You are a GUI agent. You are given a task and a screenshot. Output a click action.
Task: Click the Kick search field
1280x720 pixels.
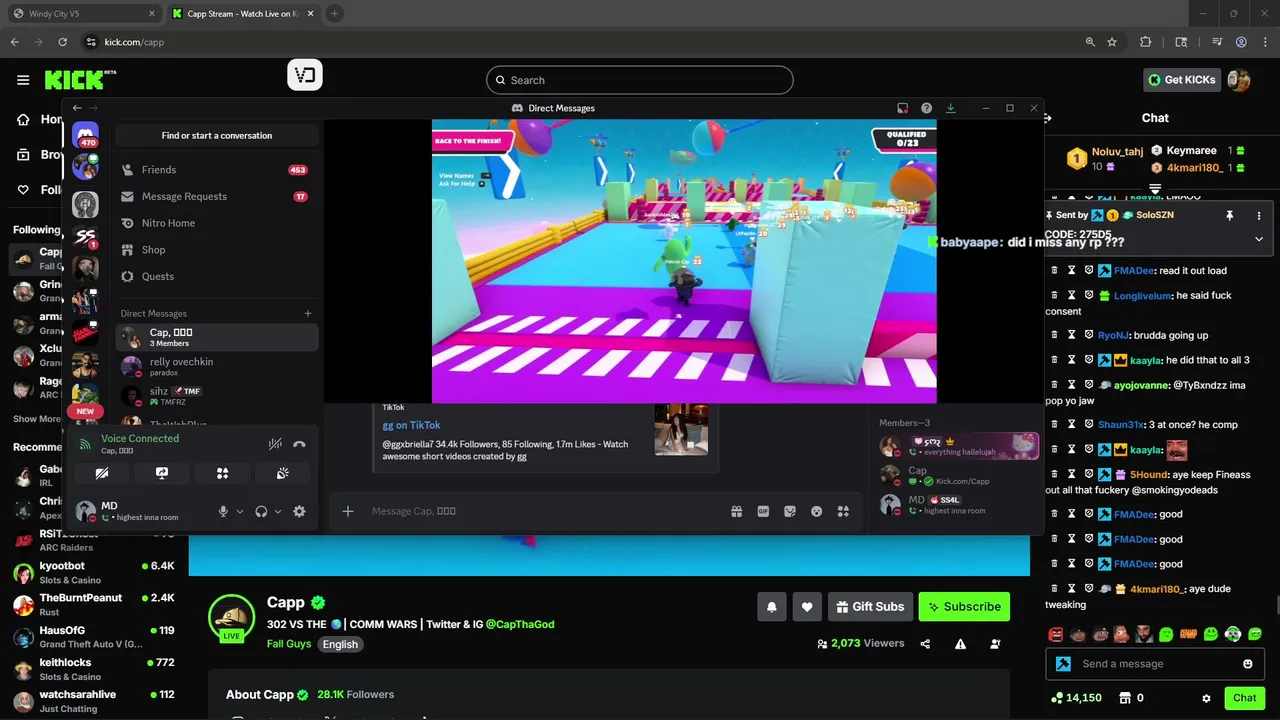(x=640, y=80)
